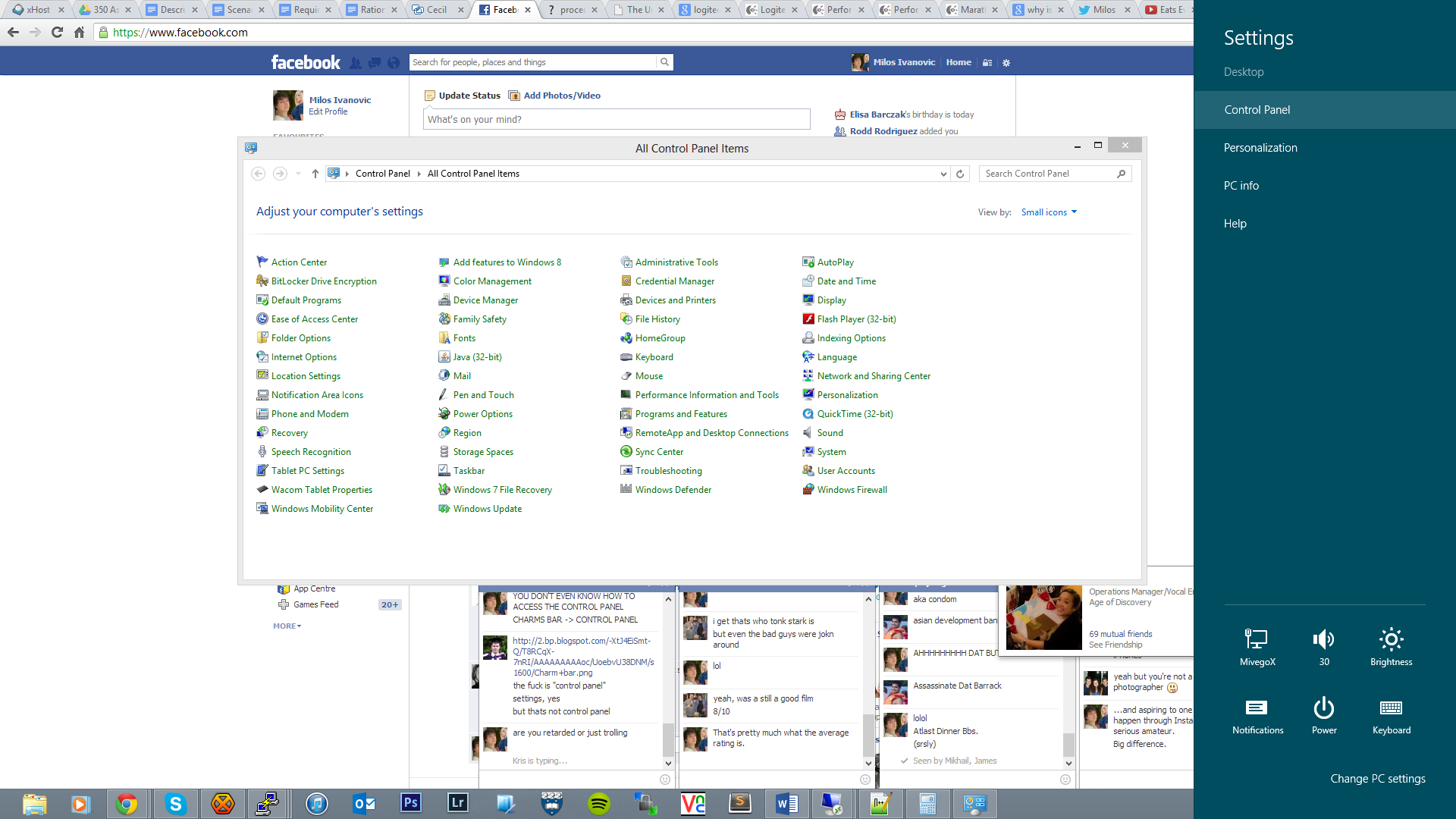
Task: Click the Power icon in Settings charm
Action: (x=1324, y=710)
